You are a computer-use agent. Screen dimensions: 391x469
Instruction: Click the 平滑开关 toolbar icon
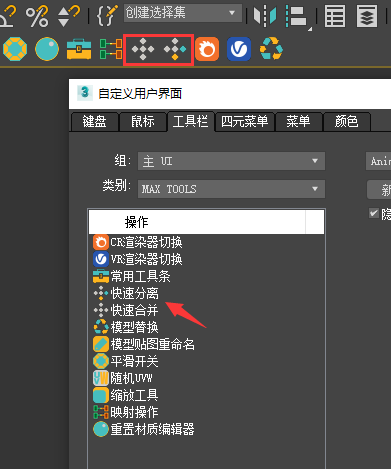[15, 49]
